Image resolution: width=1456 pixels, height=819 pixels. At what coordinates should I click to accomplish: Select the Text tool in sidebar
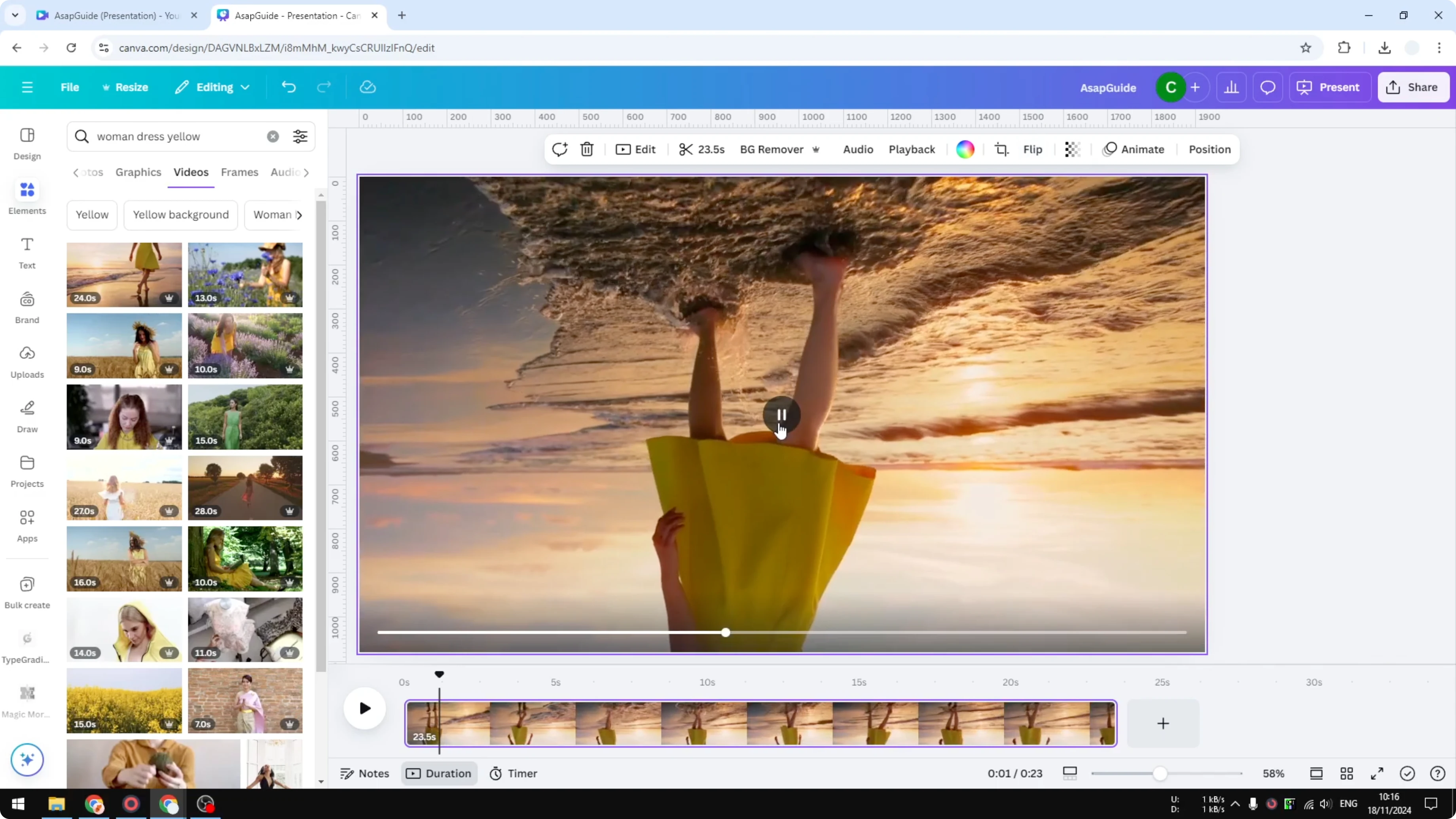[27, 252]
